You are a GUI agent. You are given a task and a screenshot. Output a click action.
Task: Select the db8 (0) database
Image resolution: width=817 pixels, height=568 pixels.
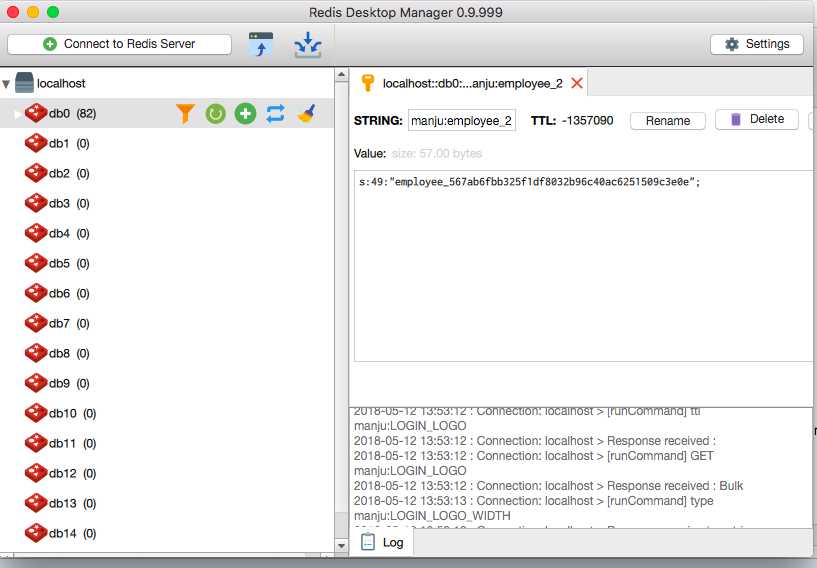click(x=166, y=353)
